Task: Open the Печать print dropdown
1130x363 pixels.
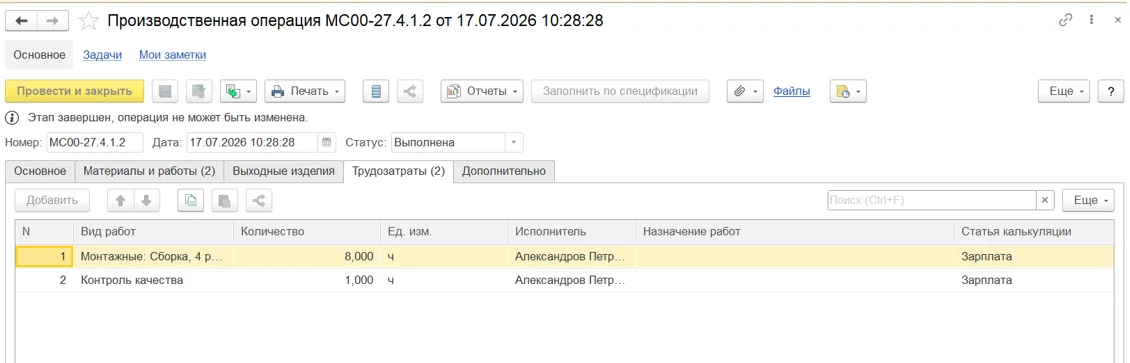Action: click(305, 91)
